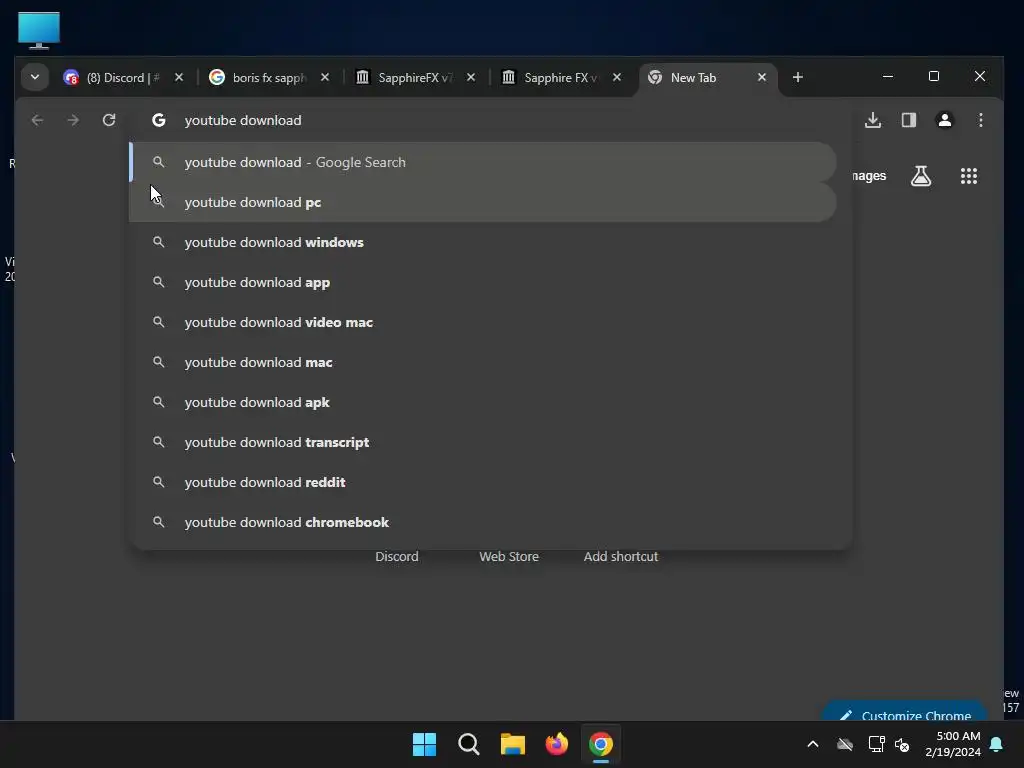The width and height of the screenshot is (1024, 768).
Task: Choose suggestion youtube download - Google Search
Action: [483, 162]
